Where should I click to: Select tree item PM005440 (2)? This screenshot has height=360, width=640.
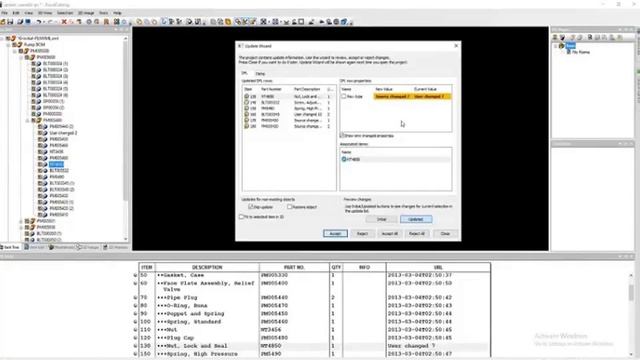pyautogui.click(x=62, y=127)
